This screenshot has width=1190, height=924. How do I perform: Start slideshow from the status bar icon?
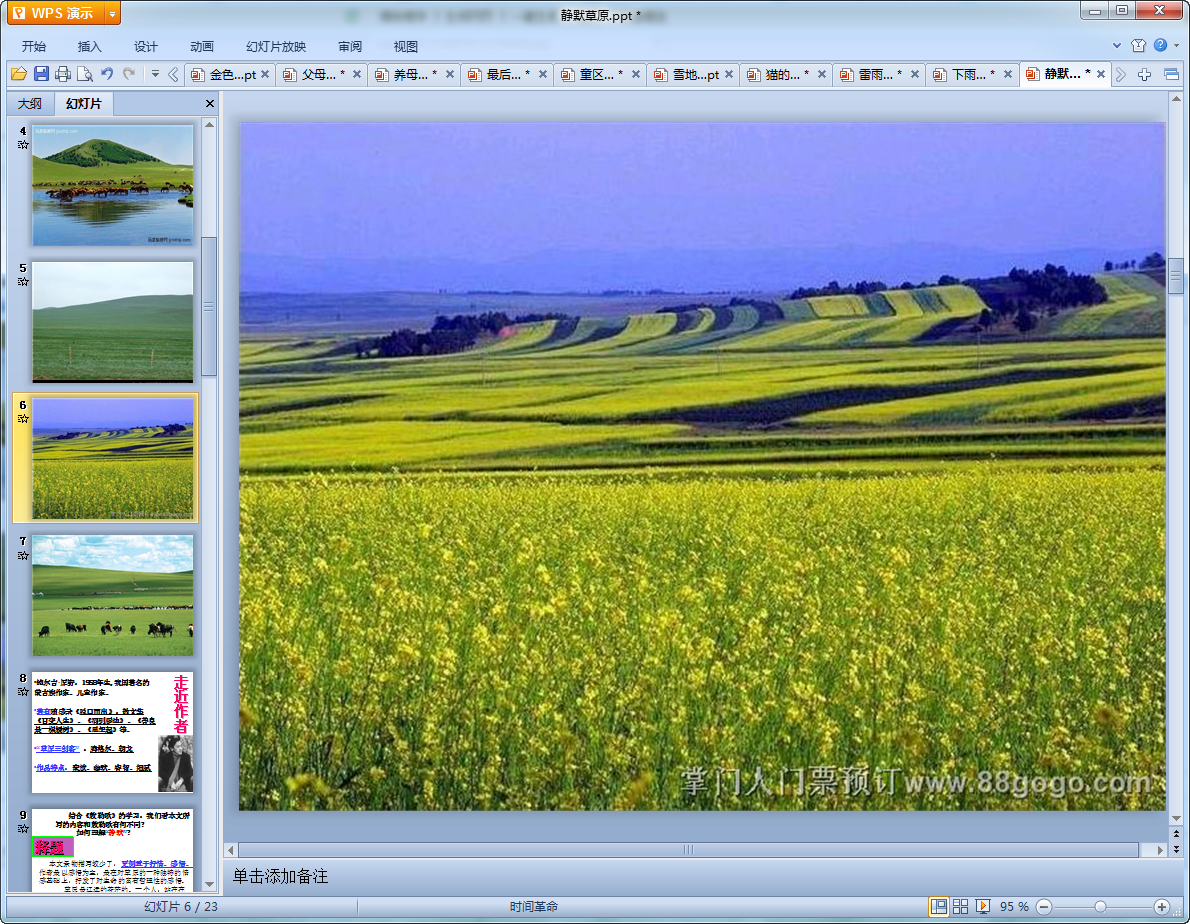pos(983,906)
